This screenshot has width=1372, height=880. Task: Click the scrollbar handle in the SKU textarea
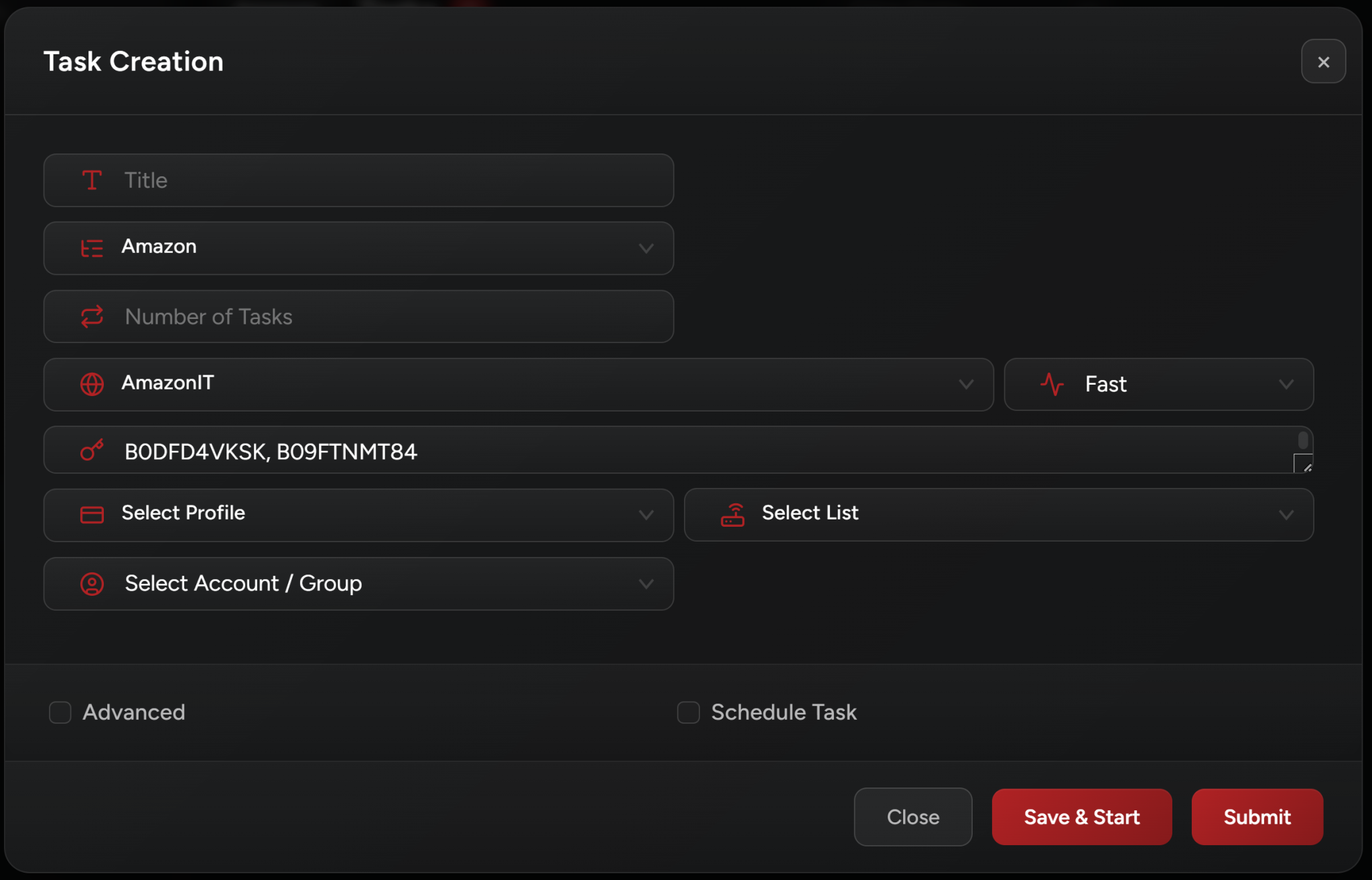(1302, 440)
